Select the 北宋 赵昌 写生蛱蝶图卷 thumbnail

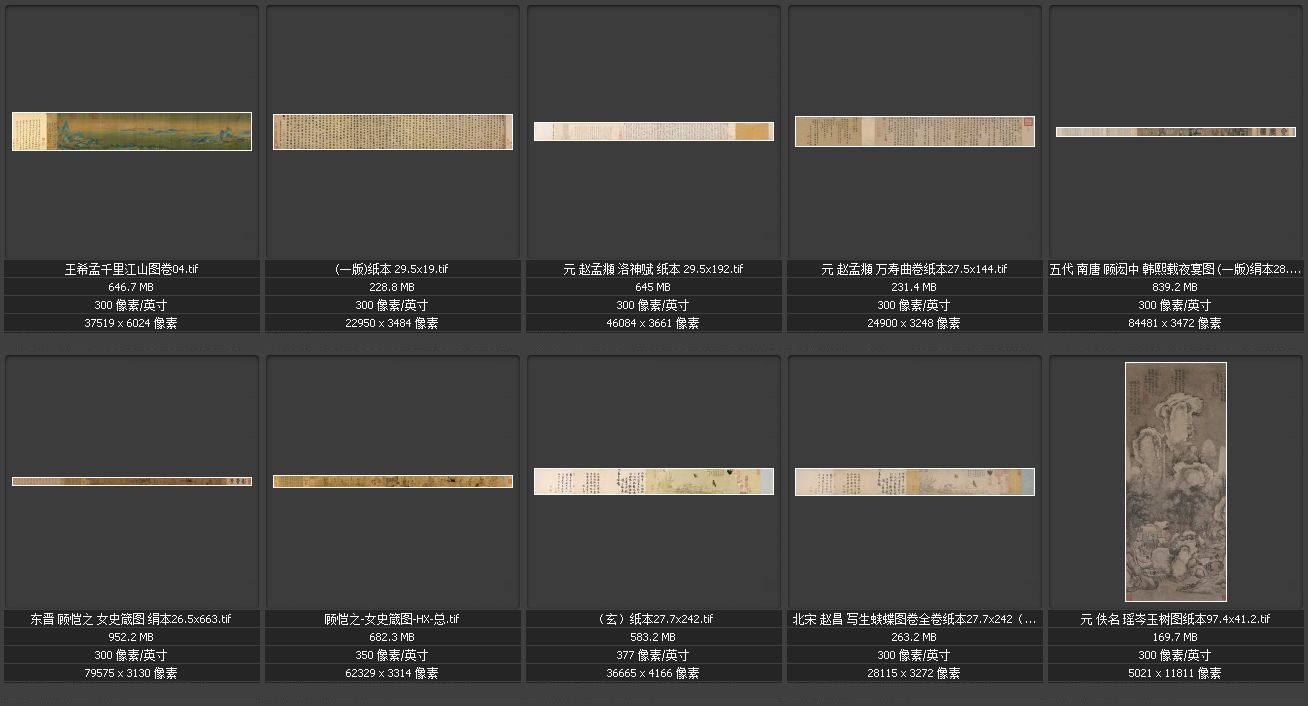click(914, 481)
